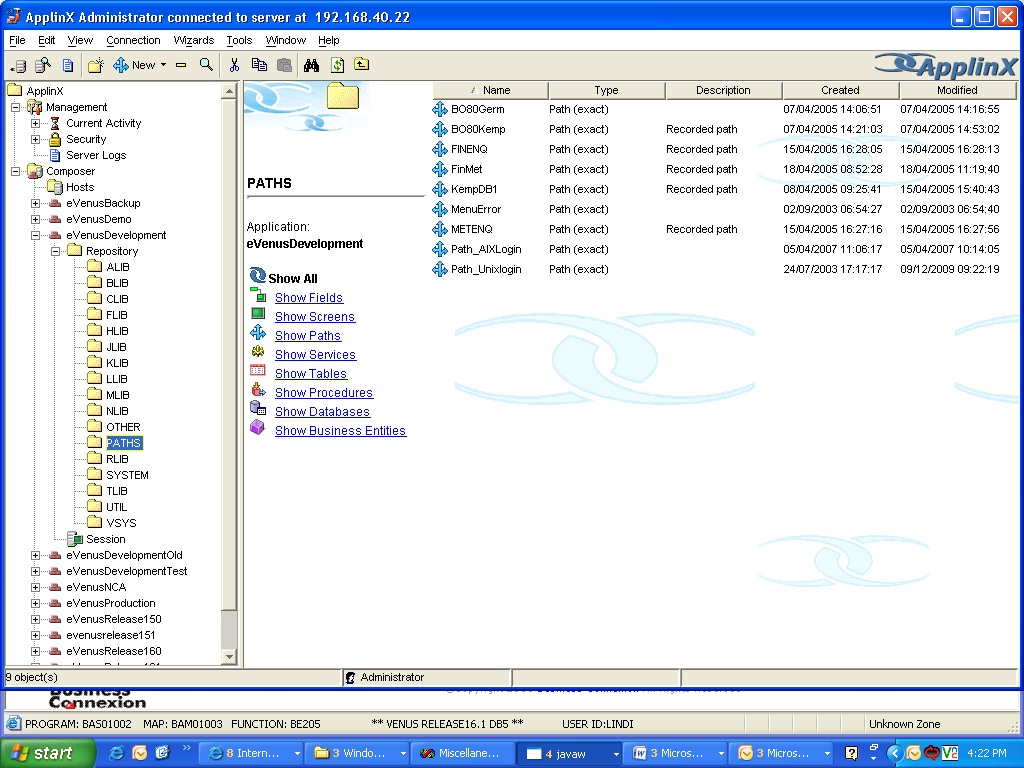Click the magnifying glass search toolbar icon
The width and height of the screenshot is (1024, 768).
click(206, 65)
